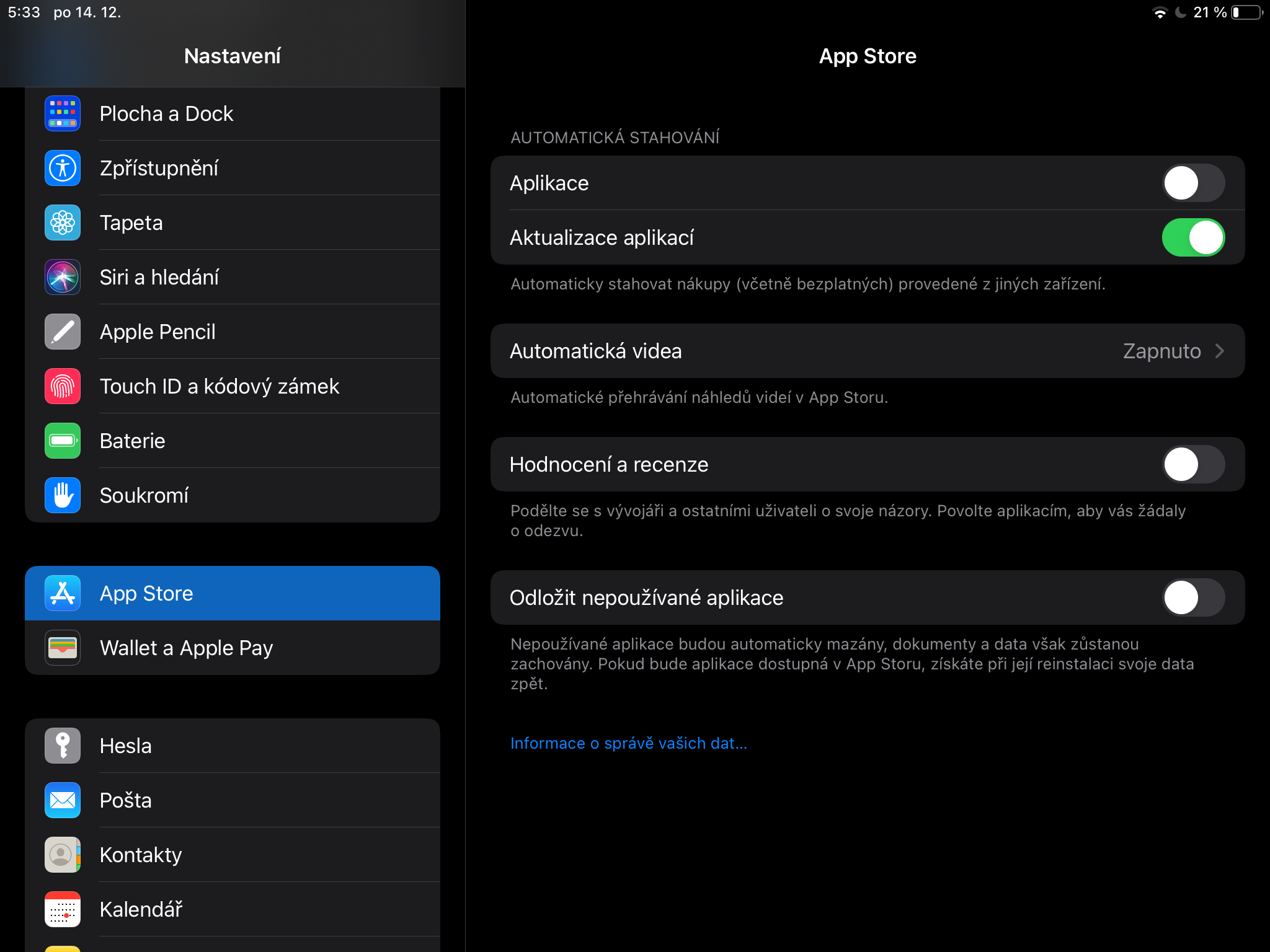Open Zpřístupnění accessibility icon
The height and width of the screenshot is (952, 1270).
pyautogui.click(x=63, y=168)
